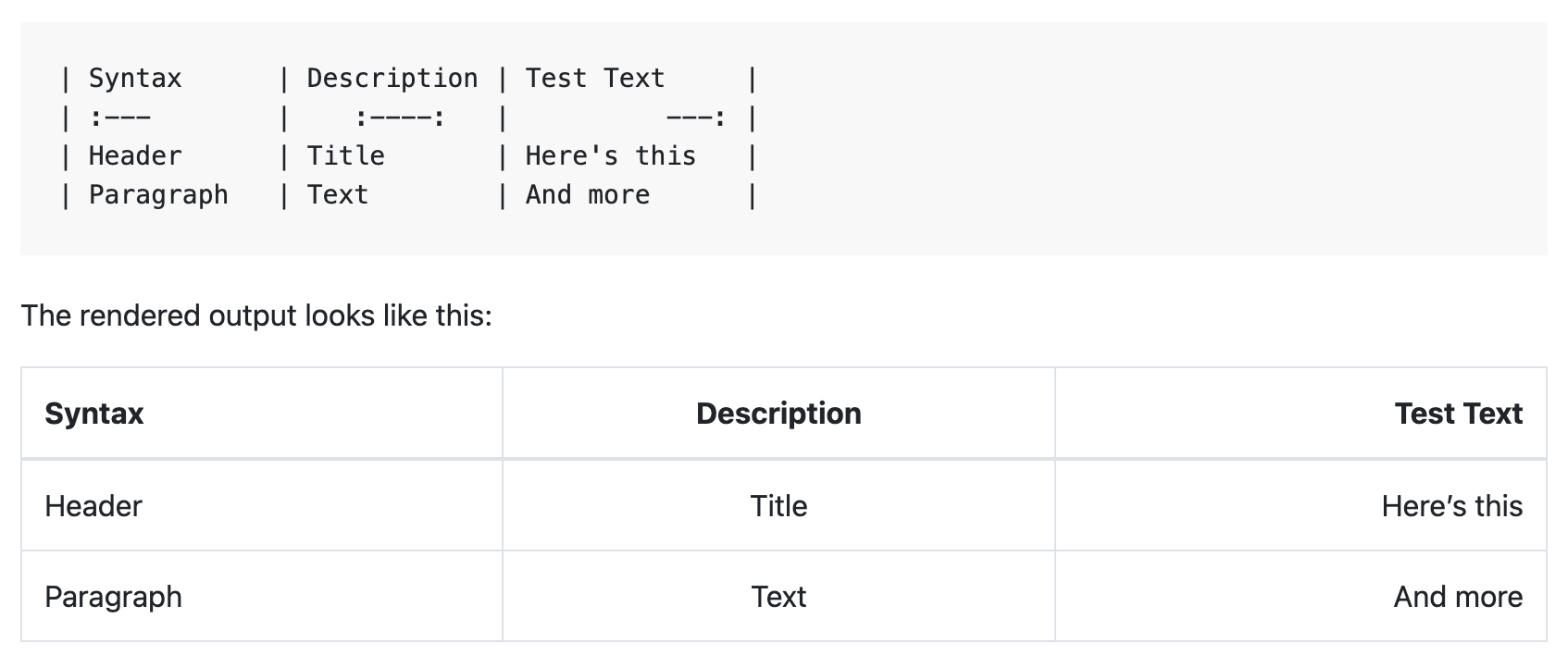
Task: Click "The rendered output looks like this:" sentence
Action: 256,315
